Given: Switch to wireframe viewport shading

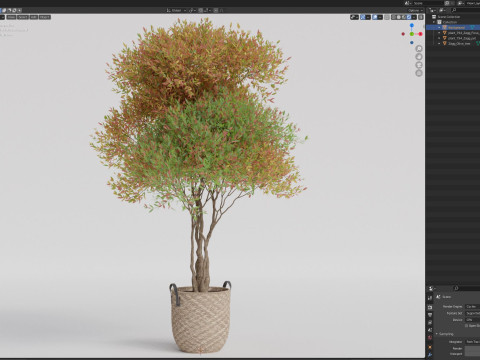Looking at the screenshot, I should pos(394,17).
